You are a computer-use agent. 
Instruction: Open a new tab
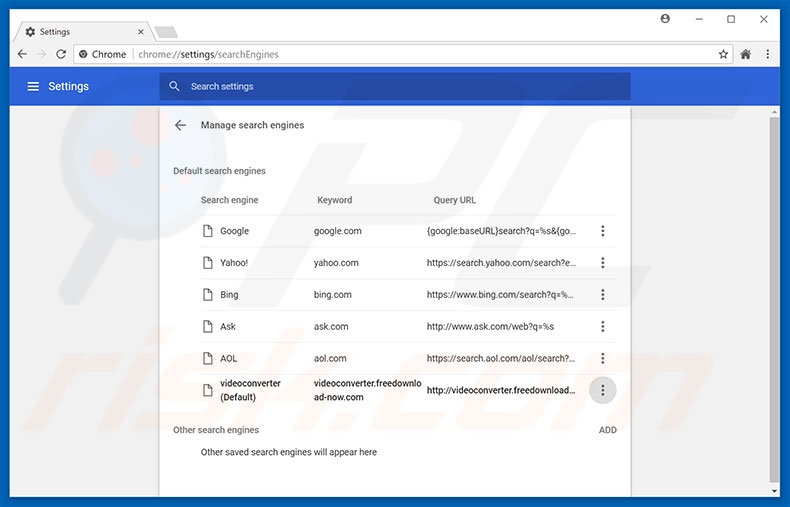[x=166, y=32]
